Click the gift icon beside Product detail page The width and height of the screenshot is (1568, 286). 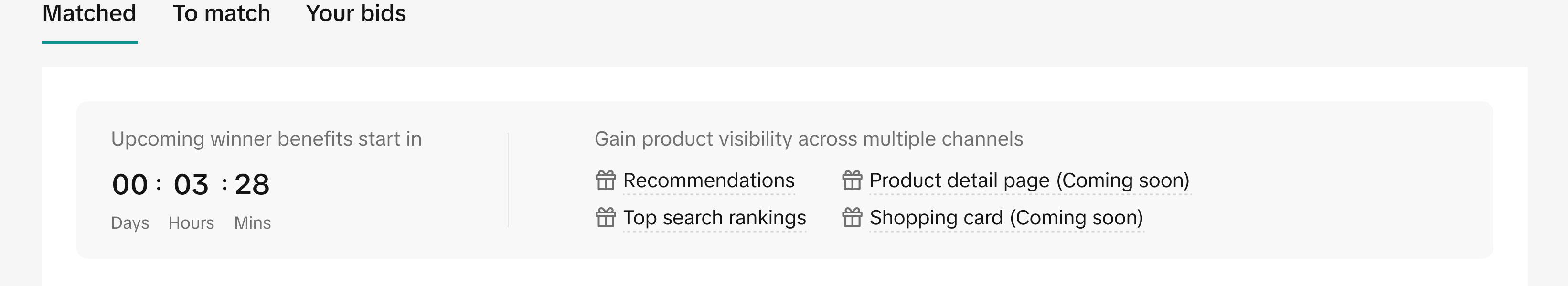[x=852, y=180]
